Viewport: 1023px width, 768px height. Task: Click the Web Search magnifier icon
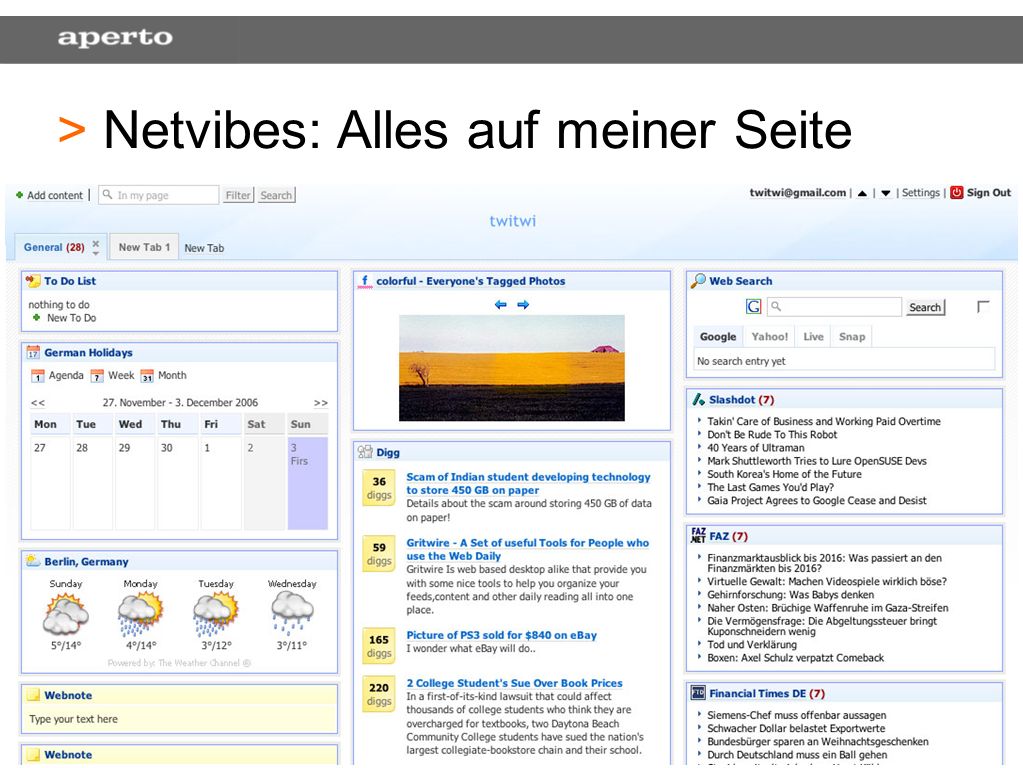[x=698, y=281]
